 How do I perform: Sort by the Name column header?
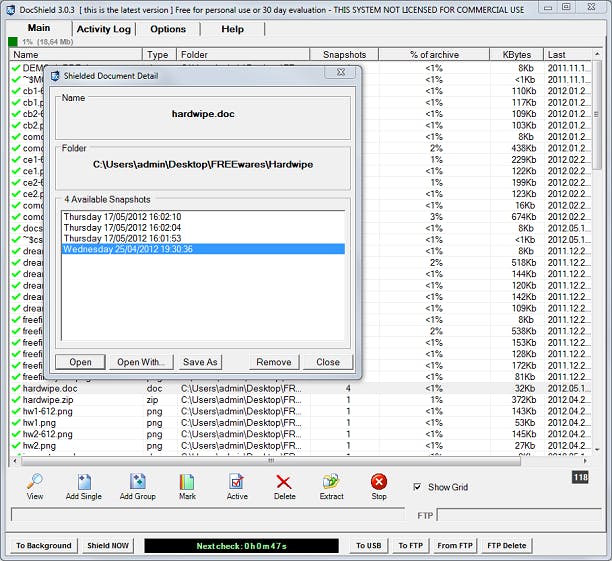[x=76, y=55]
